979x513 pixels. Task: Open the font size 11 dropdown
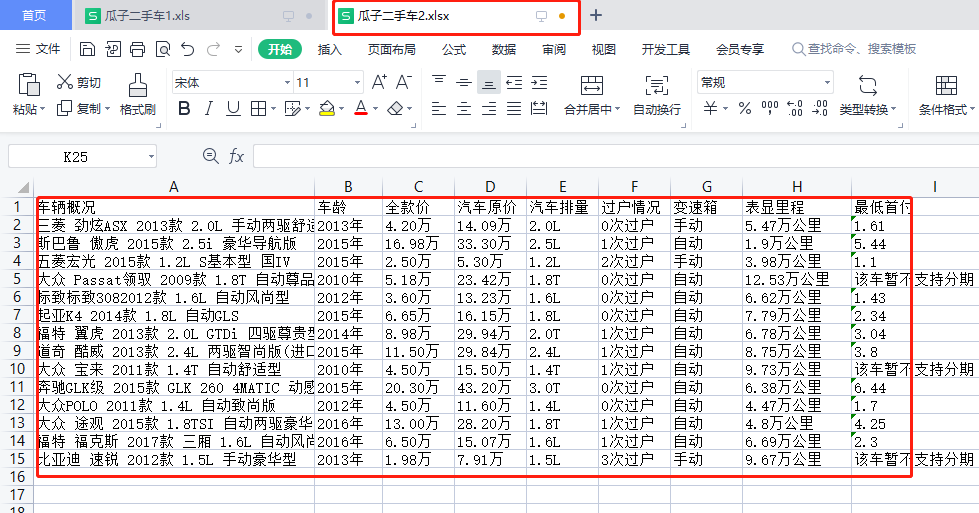(357, 82)
